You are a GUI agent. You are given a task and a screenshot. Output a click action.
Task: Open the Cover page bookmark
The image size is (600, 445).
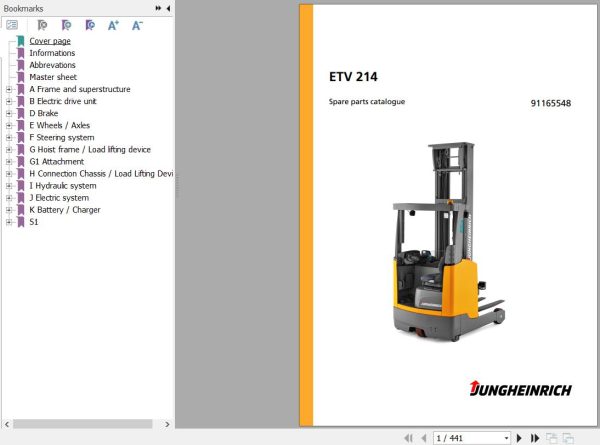tap(50, 41)
